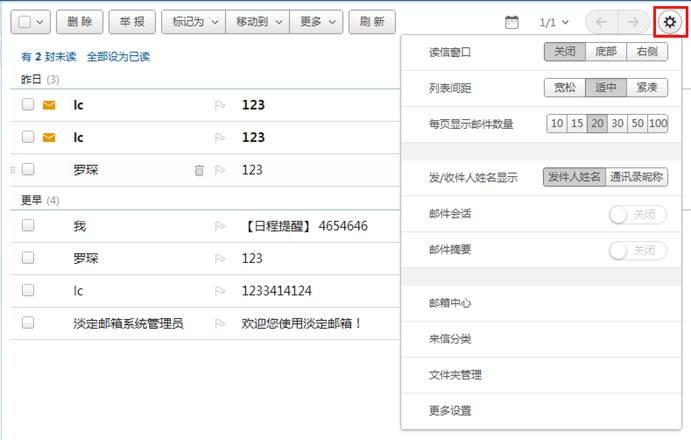
Task: Open the 1/1 page selector
Action: (554, 22)
